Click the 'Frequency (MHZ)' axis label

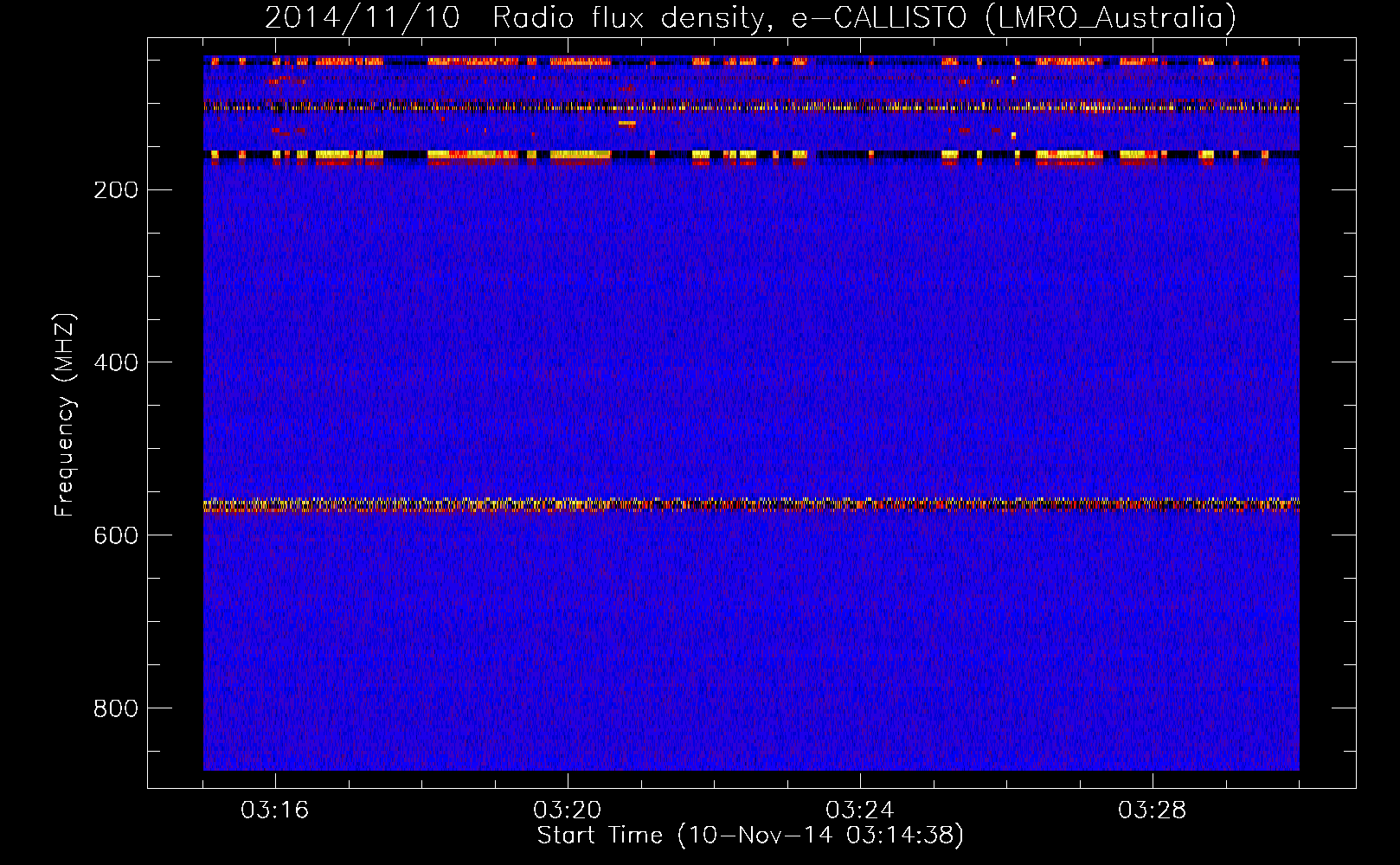(65, 414)
